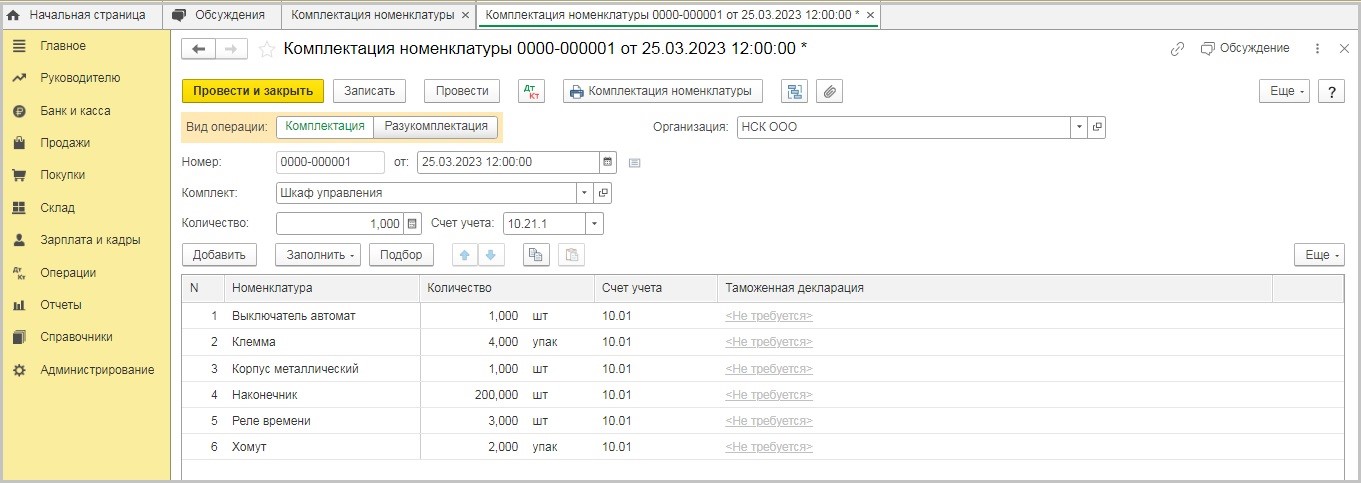Copy rows icon above the table
The image size is (1361, 483).
pyautogui.click(x=537, y=255)
